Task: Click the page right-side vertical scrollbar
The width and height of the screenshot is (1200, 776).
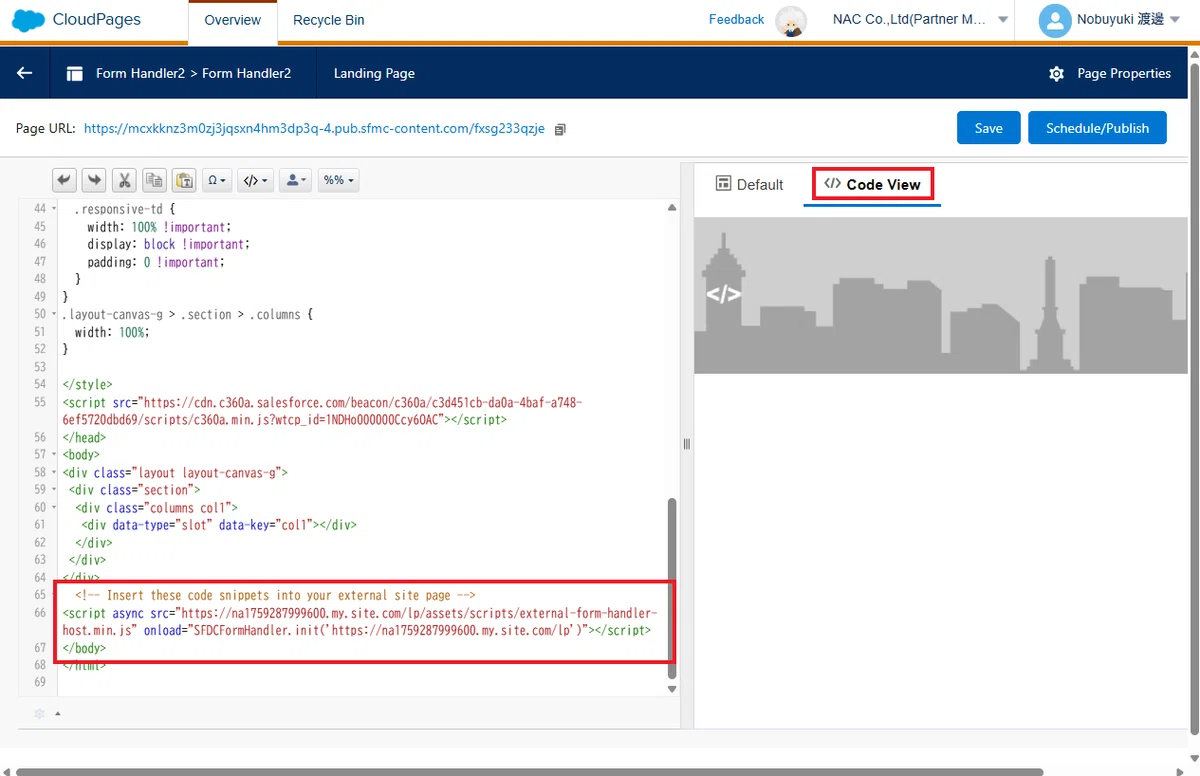Action: [1194, 400]
